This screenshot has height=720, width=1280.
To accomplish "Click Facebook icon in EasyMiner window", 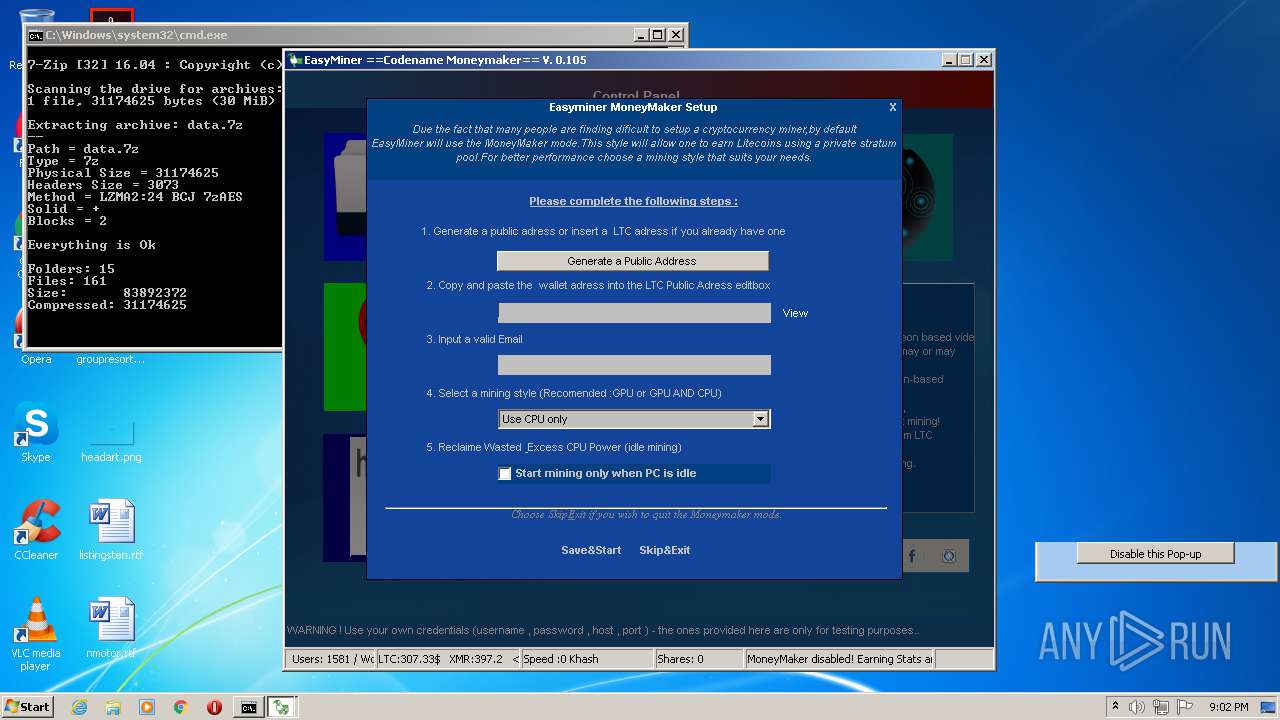I will 911,556.
